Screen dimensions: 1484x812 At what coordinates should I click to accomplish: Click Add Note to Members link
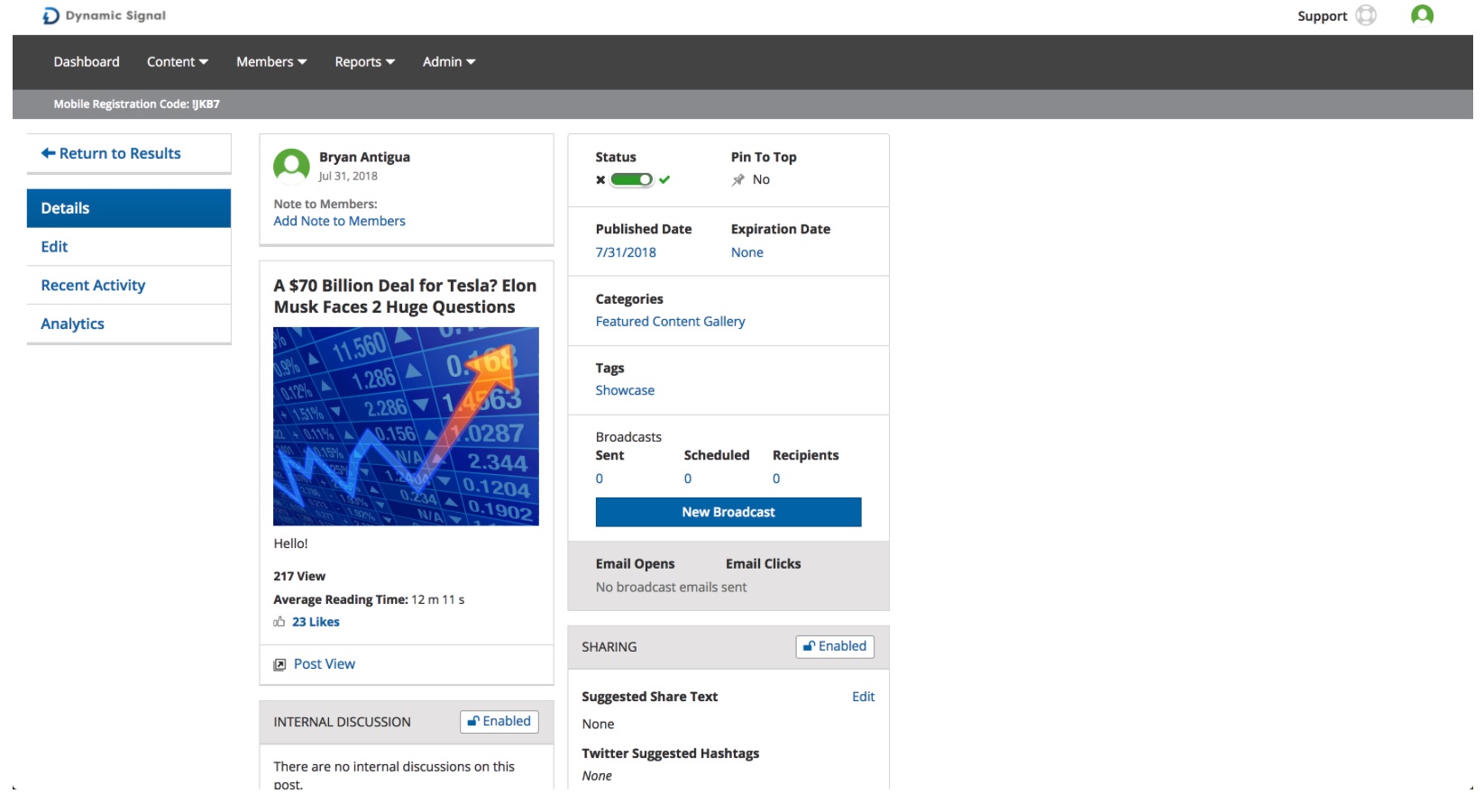339,221
